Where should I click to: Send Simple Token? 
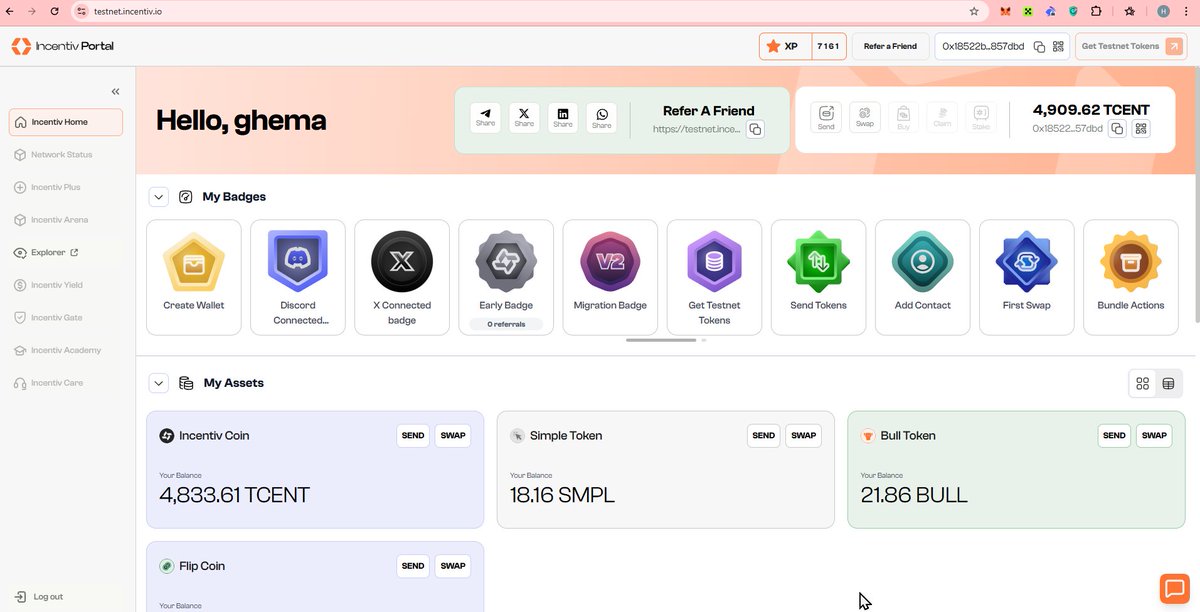(764, 435)
